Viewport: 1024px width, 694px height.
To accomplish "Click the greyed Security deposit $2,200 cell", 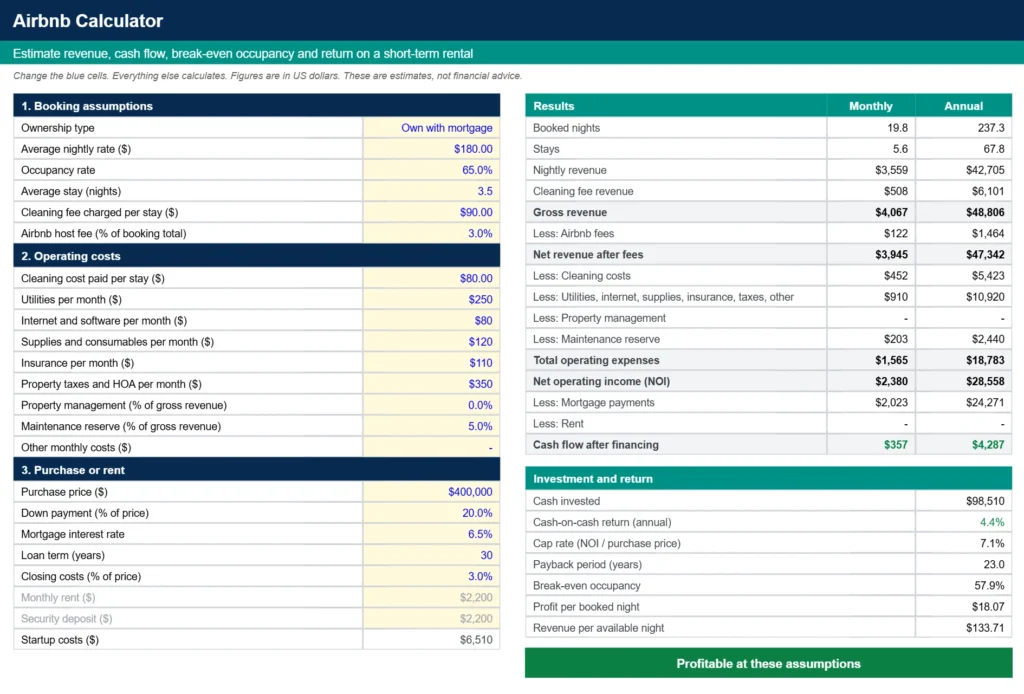I will (x=432, y=618).
